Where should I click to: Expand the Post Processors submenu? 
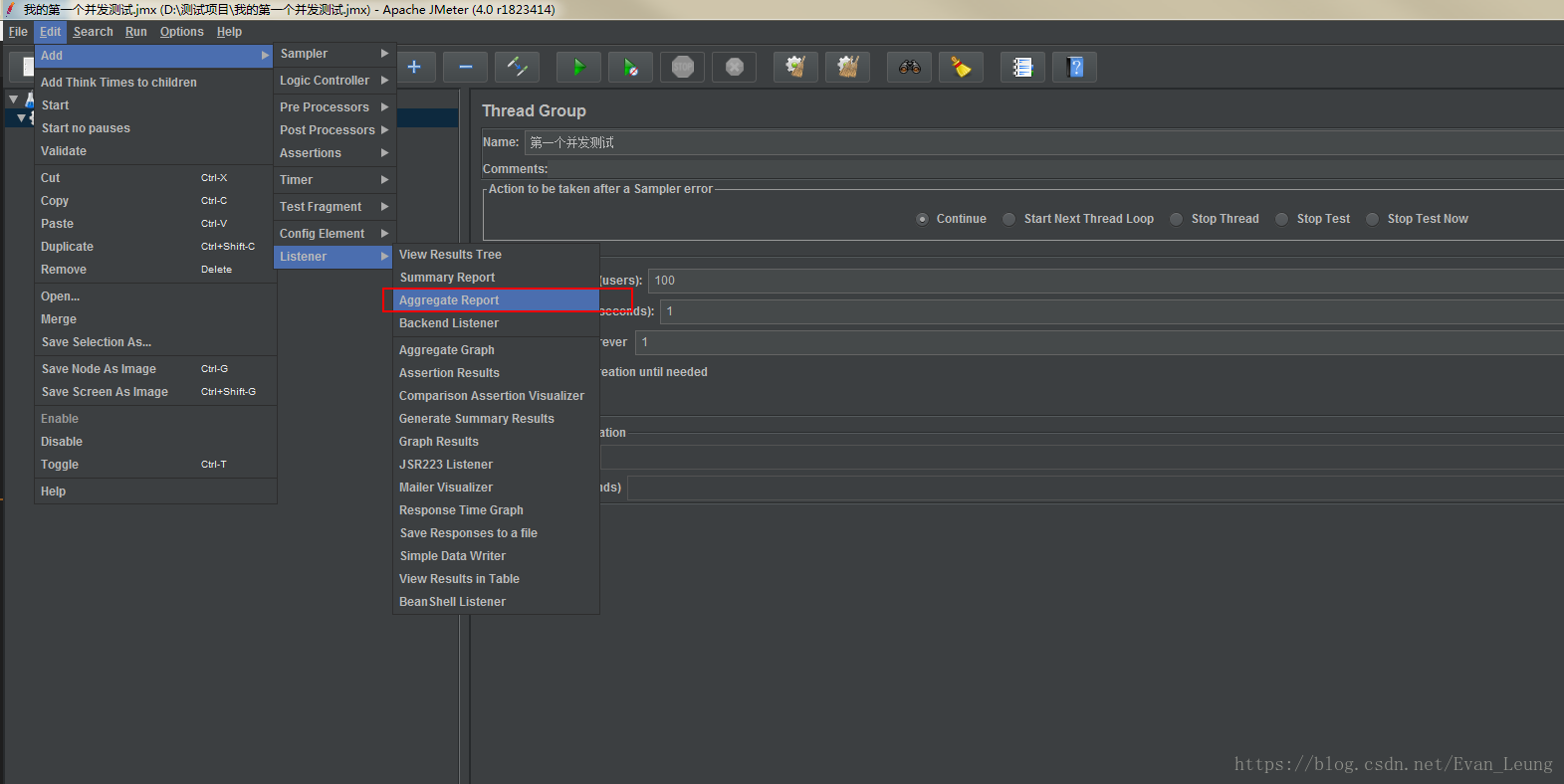335,130
